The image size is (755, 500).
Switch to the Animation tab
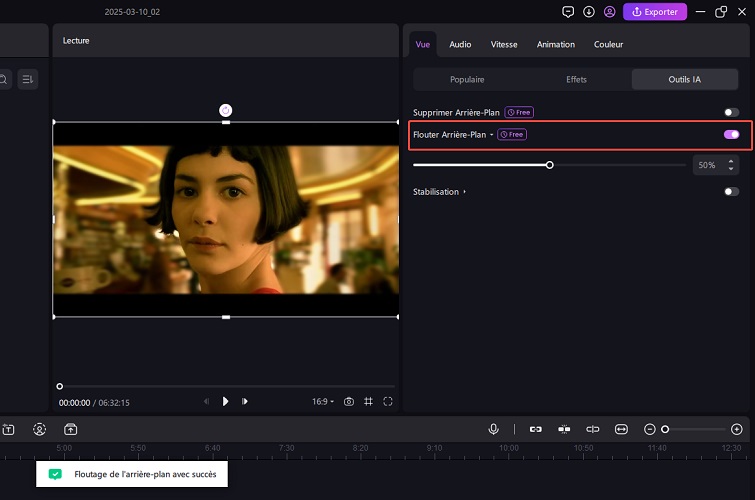pyautogui.click(x=556, y=44)
